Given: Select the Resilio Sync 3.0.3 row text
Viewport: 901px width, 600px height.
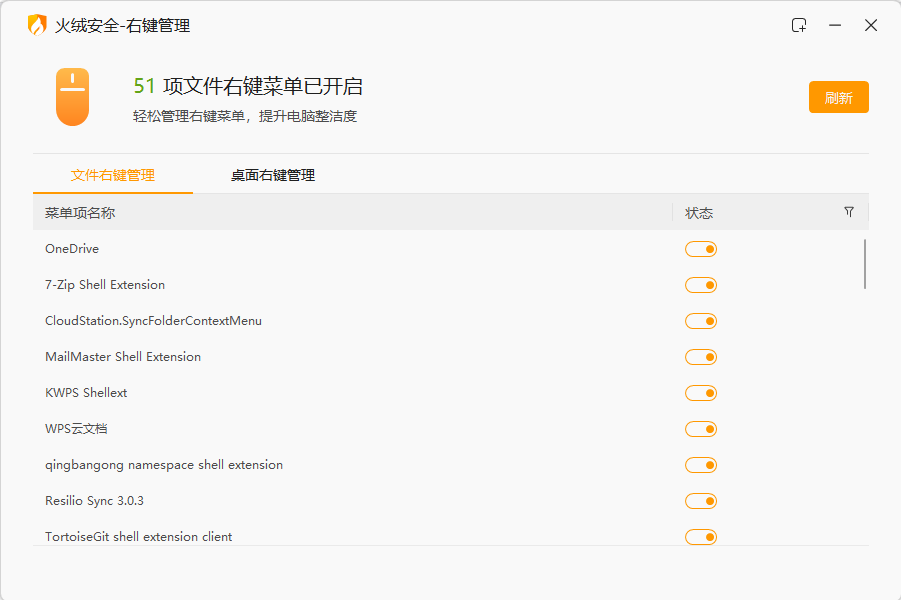Looking at the screenshot, I should 94,501.
